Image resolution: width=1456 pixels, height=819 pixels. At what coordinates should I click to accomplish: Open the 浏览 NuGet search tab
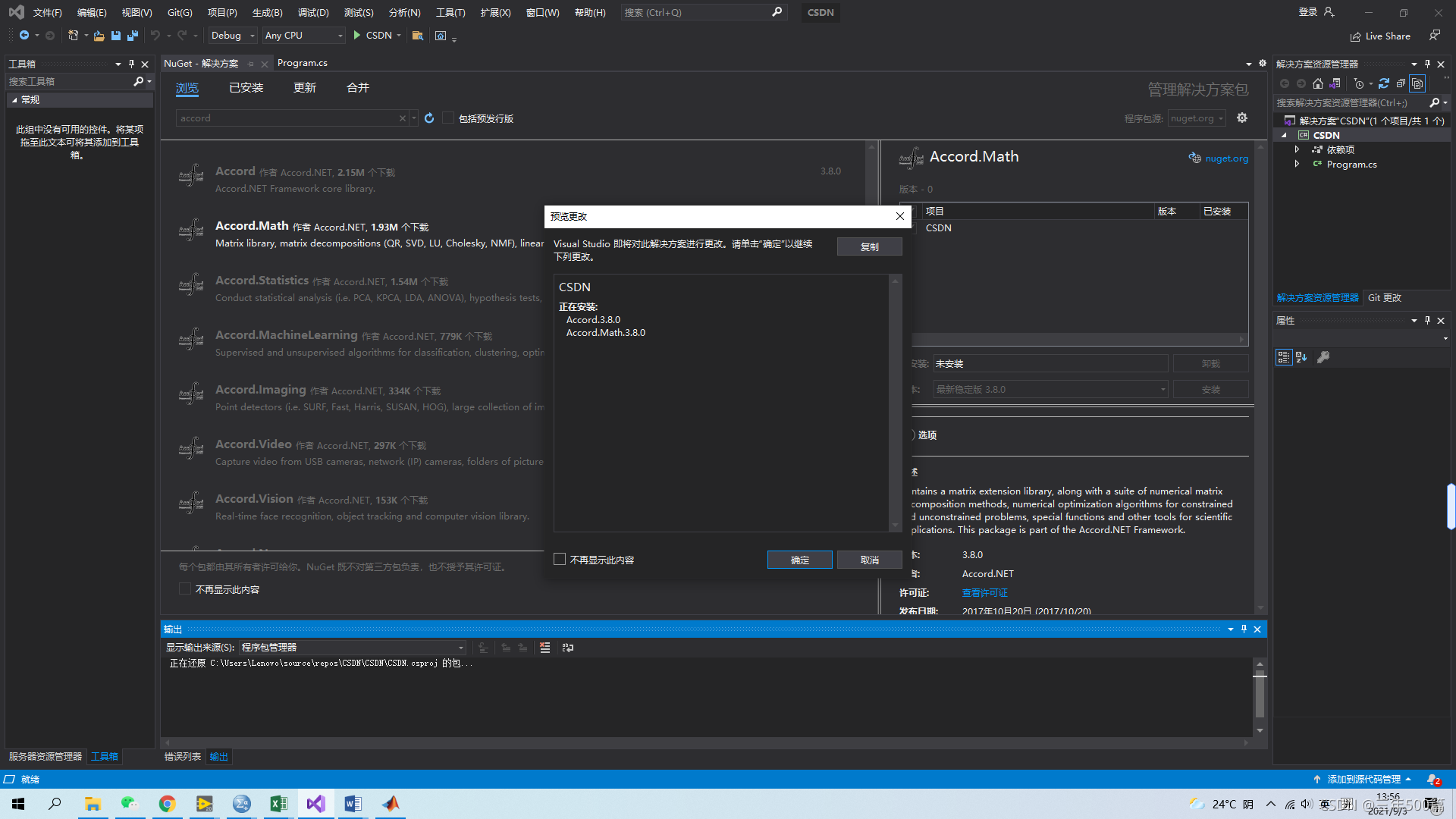pyautogui.click(x=187, y=89)
